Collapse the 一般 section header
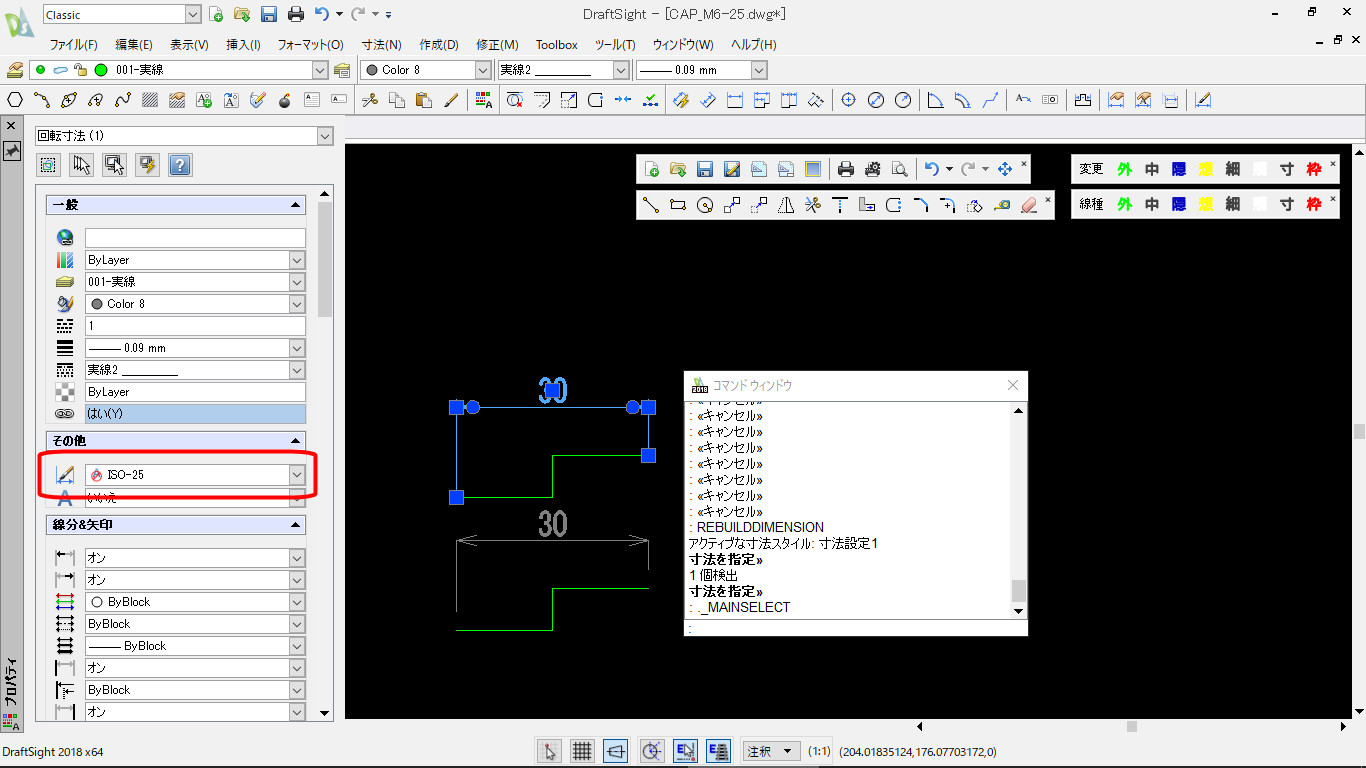The height and width of the screenshot is (768, 1366). 176,205
